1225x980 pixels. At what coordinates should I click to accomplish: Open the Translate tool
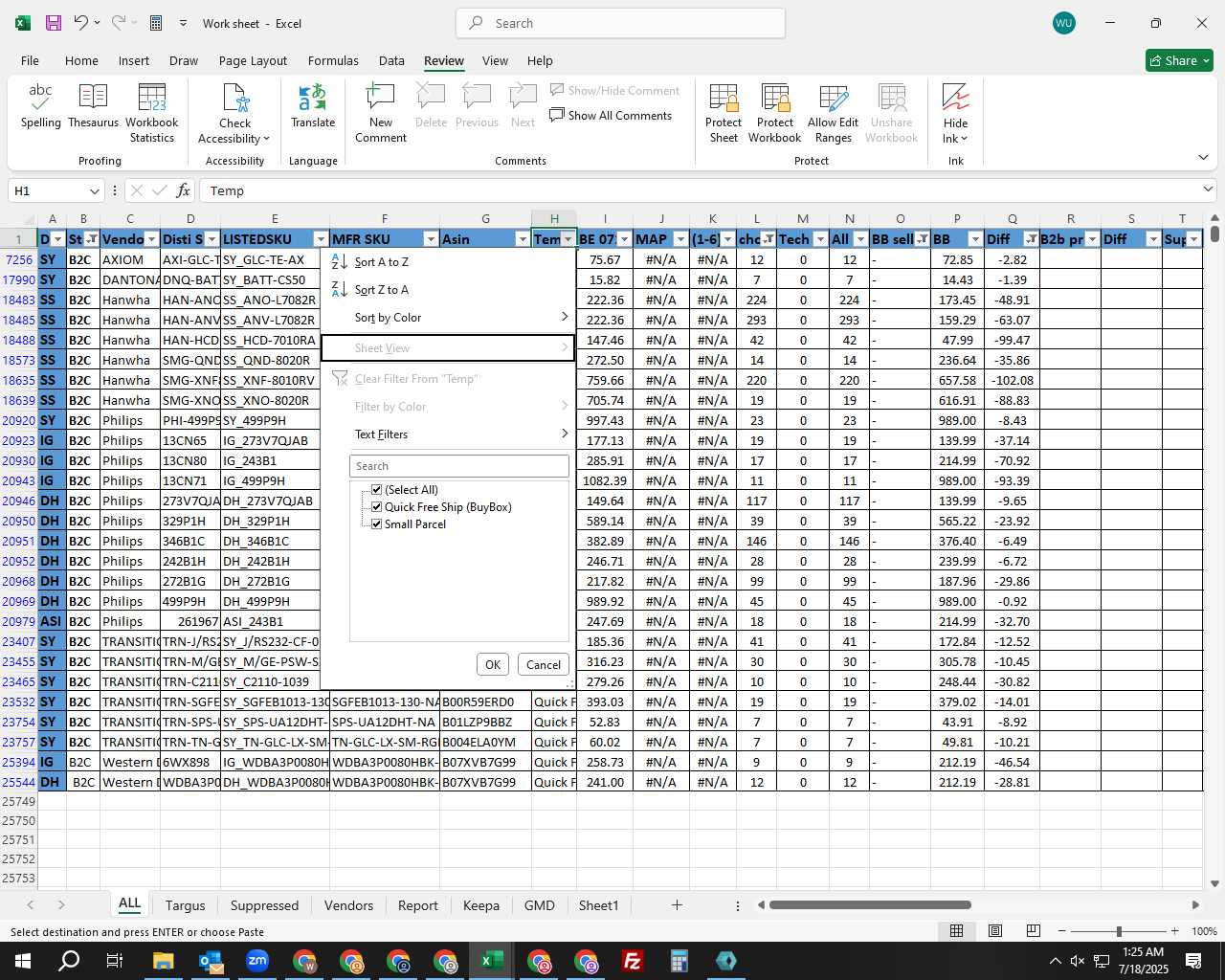(x=313, y=106)
